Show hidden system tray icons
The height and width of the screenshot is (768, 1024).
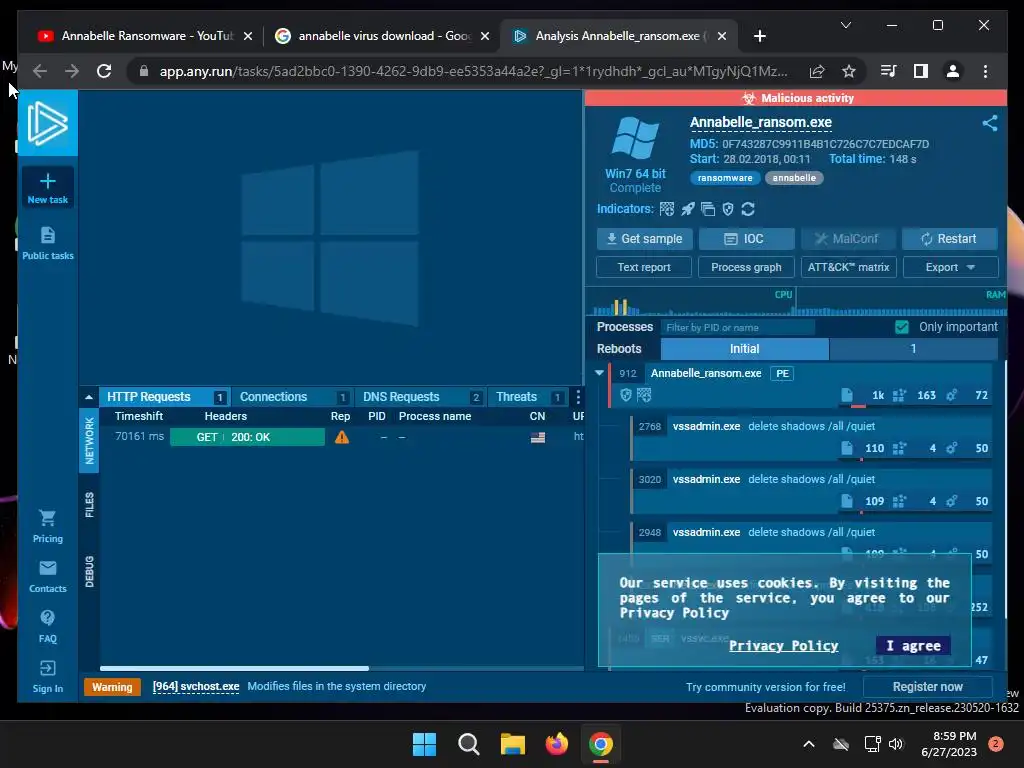click(x=808, y=744)
